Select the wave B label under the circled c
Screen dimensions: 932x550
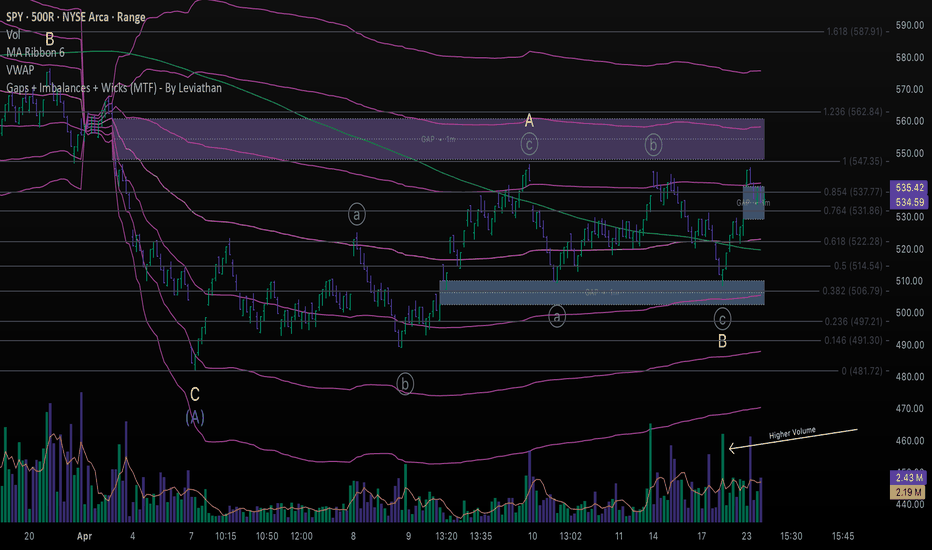coord(722,341)
